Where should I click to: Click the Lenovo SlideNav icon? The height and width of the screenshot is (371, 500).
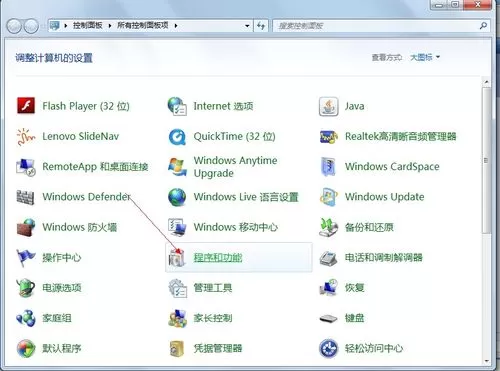click(x=26, y=136)
